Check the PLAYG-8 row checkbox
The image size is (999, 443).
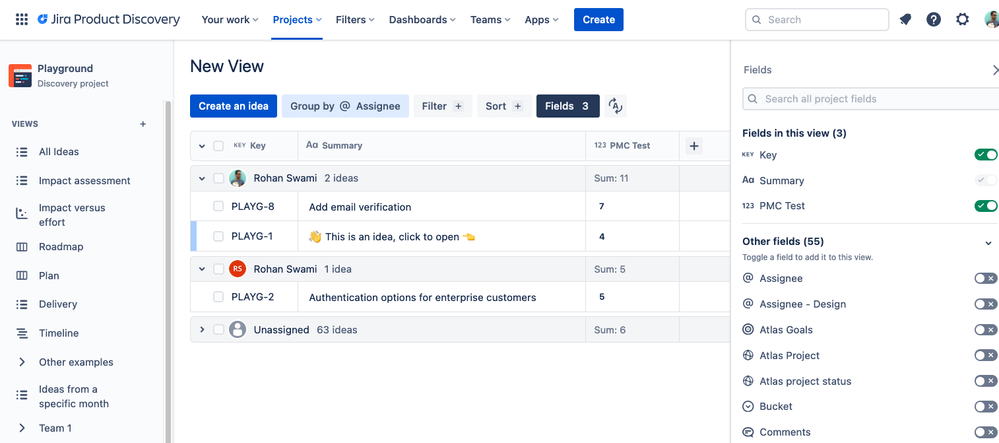coord(219,207)
